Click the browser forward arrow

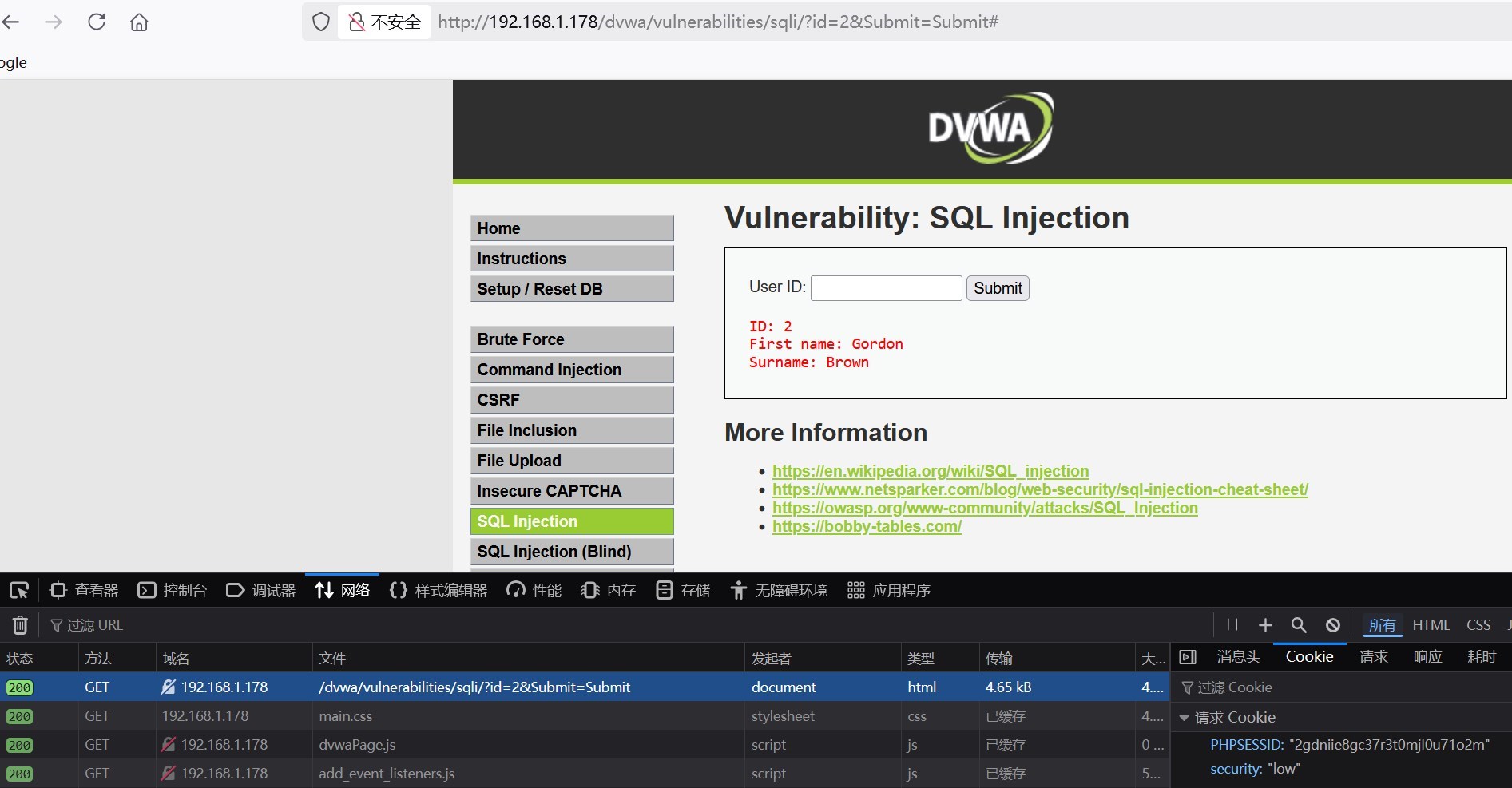pos(54,22)
